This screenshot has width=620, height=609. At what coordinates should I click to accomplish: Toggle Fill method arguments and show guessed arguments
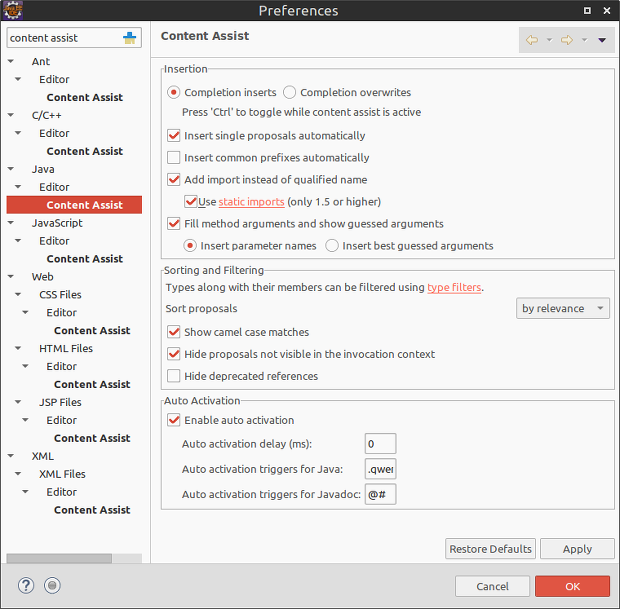174,224
